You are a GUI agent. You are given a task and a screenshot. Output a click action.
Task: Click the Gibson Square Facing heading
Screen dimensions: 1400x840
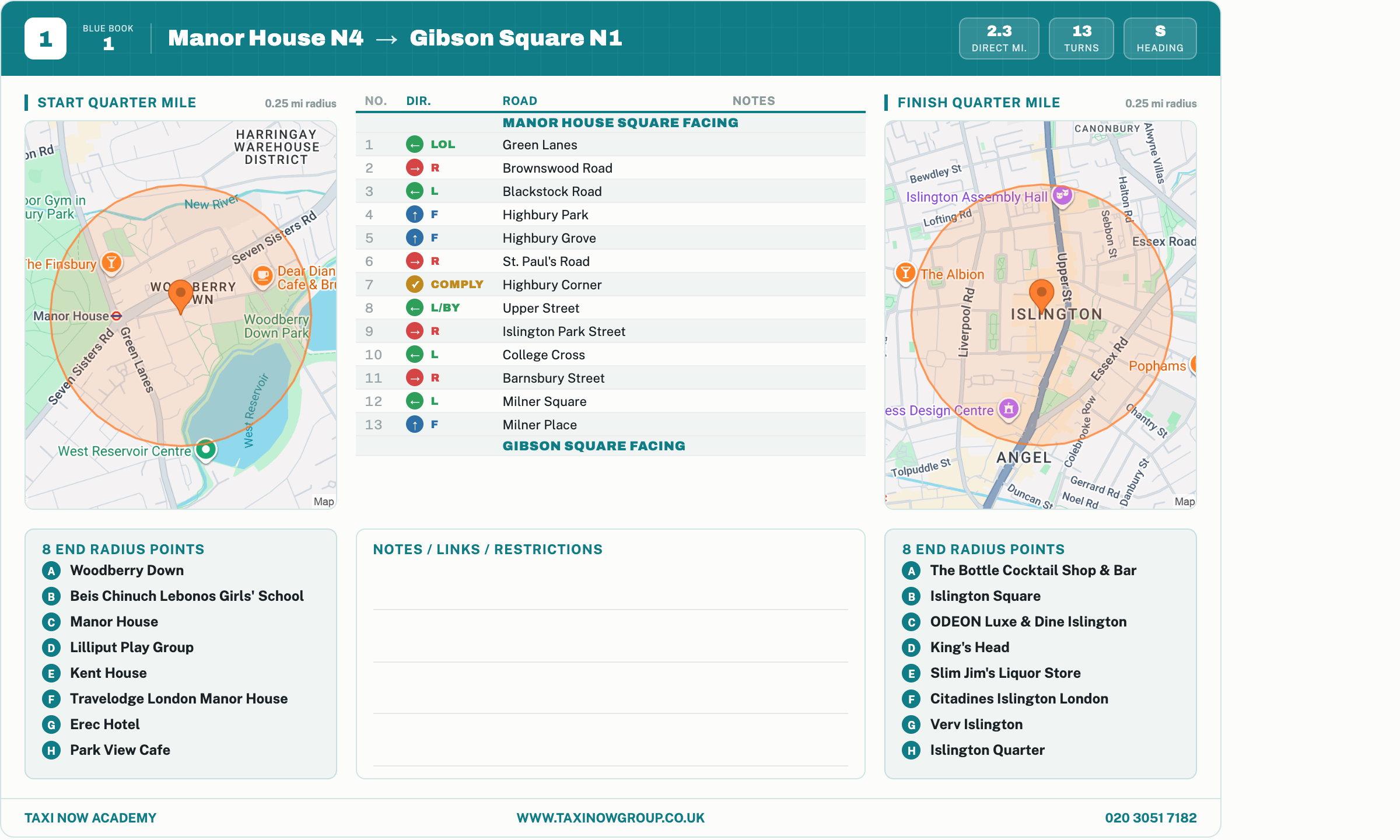(x=594, y=446)
